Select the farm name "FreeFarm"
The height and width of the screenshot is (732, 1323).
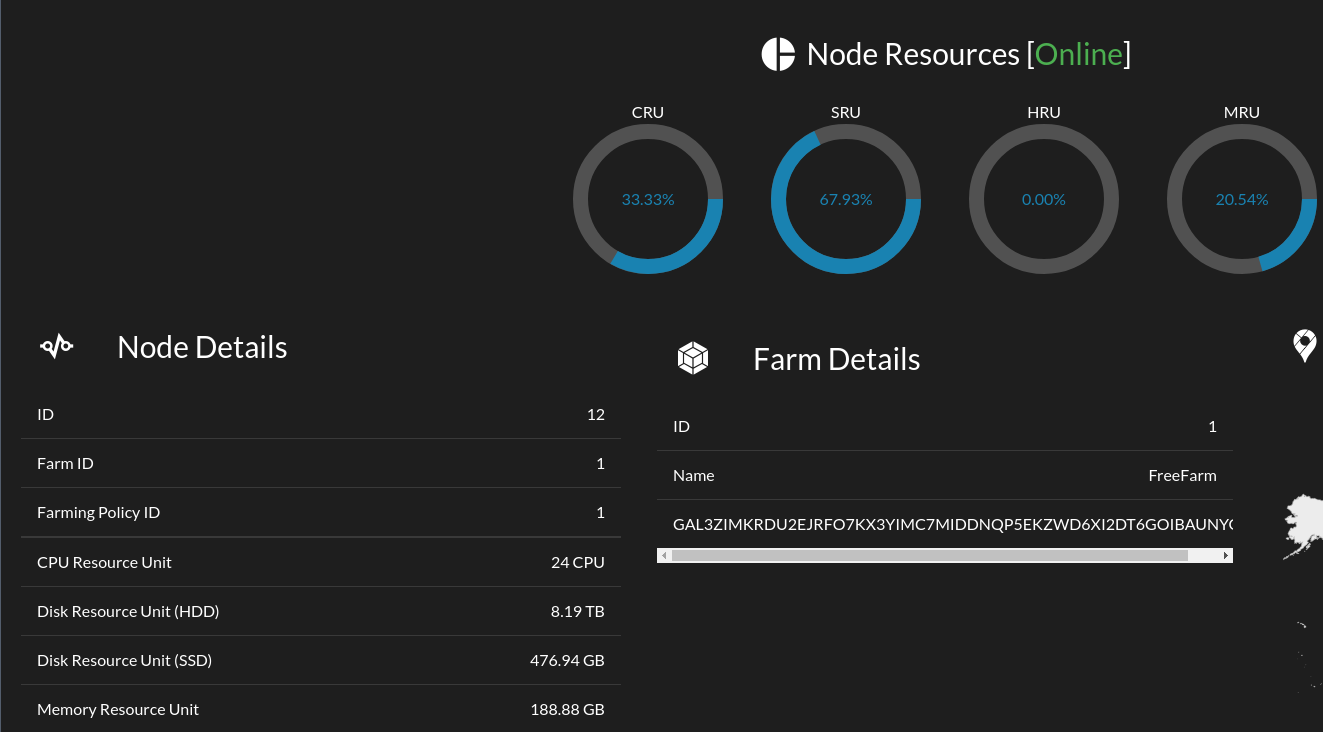[1183, 475]
